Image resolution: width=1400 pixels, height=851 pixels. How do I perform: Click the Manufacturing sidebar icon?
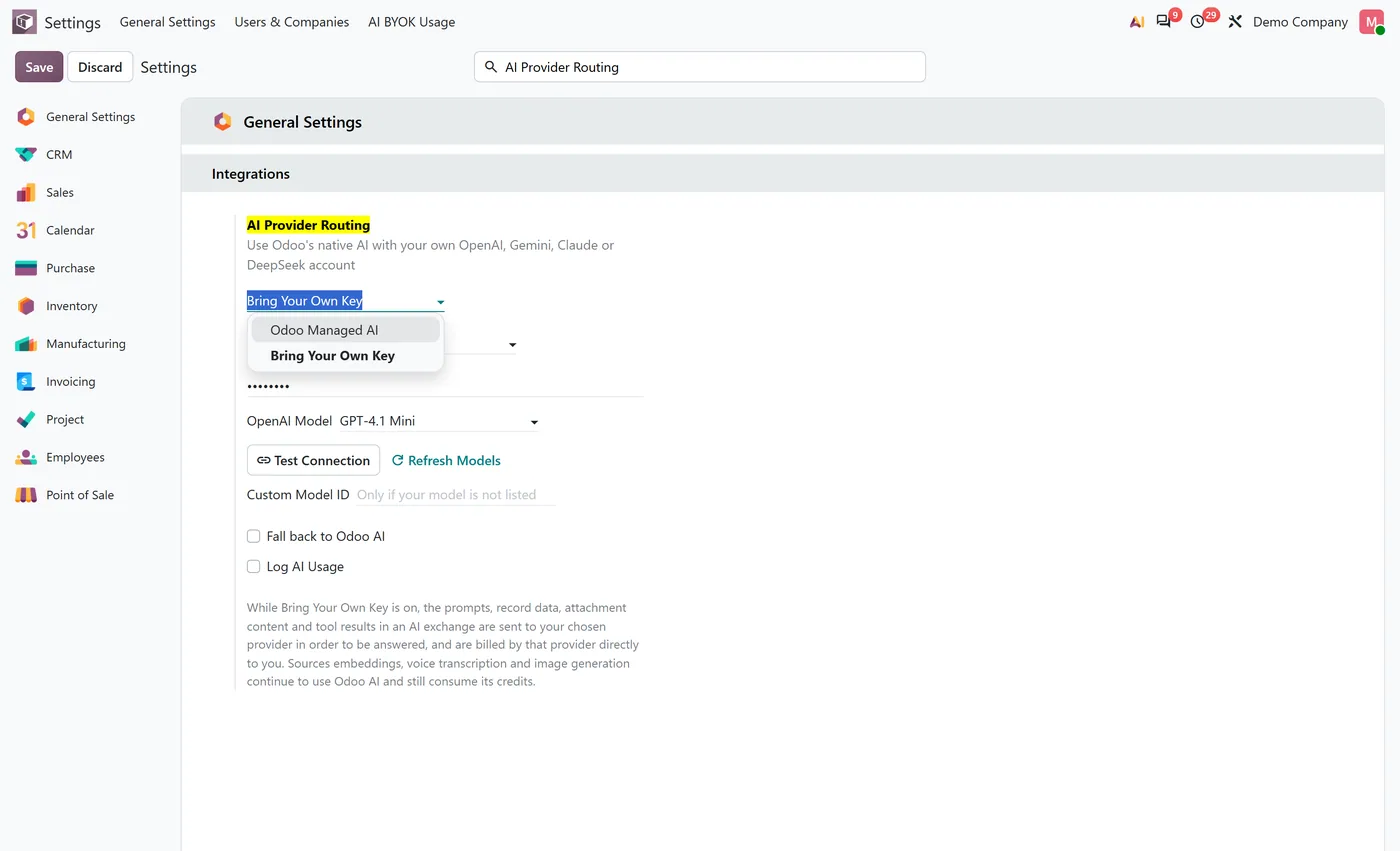tap(26, 344)
